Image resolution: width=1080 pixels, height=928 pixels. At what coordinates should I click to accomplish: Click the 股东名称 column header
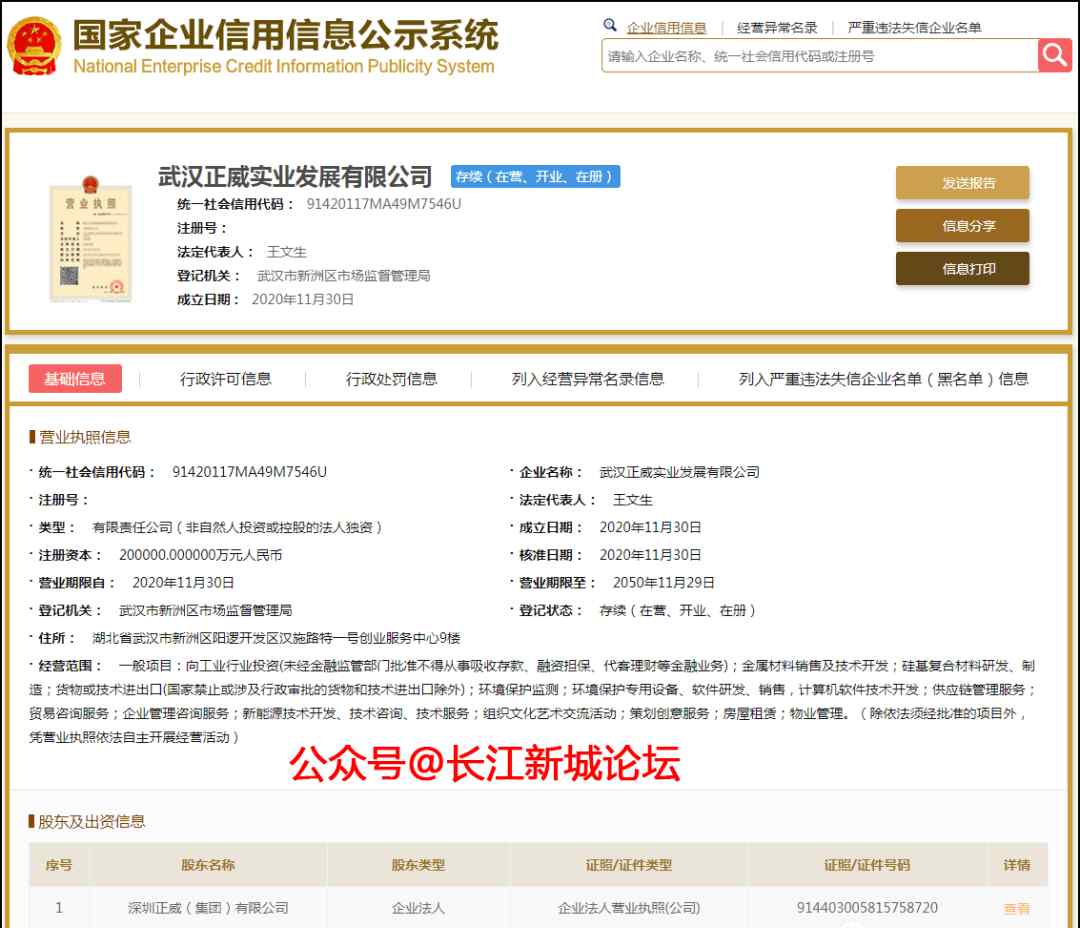point(208,865)
